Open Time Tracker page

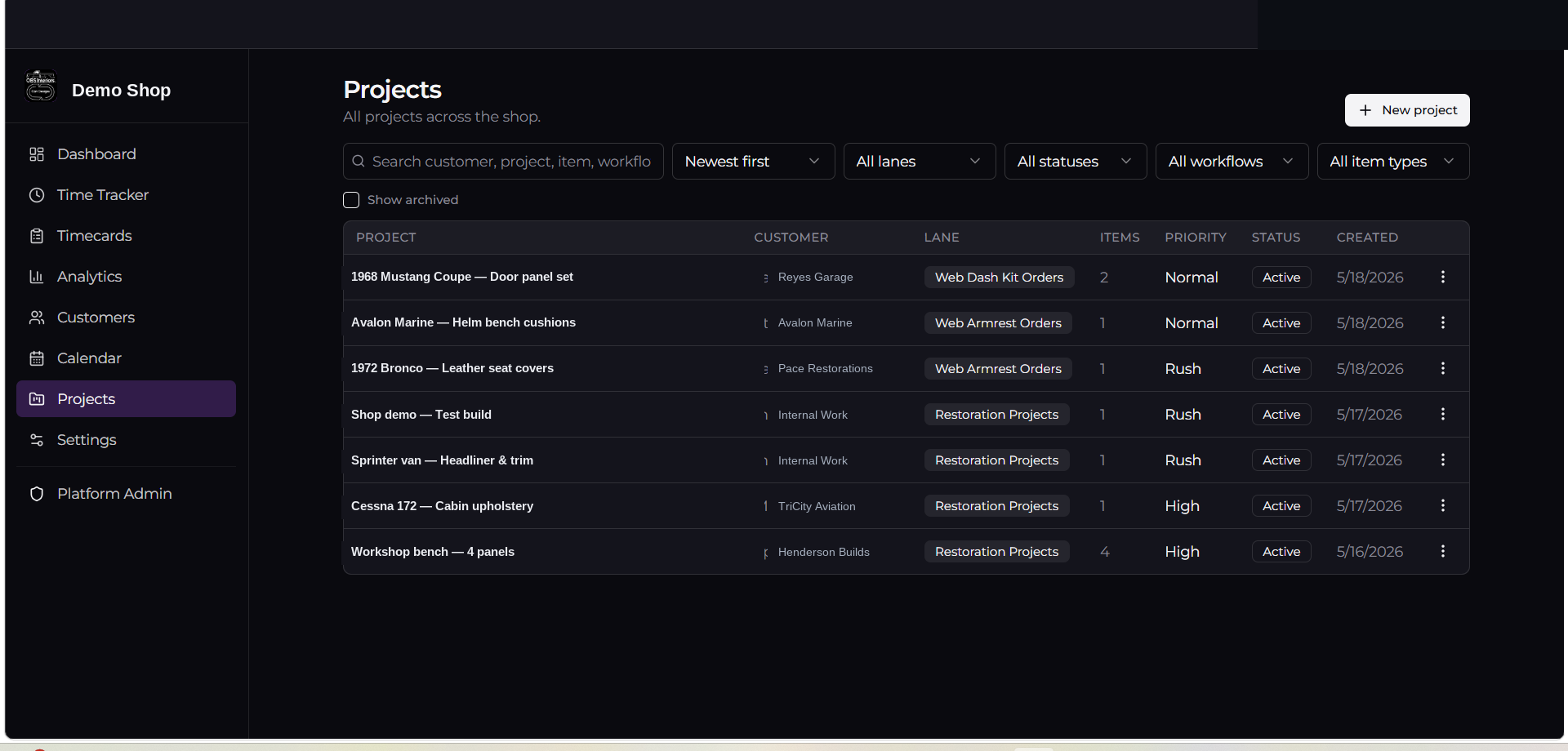(x=126, y=195)
